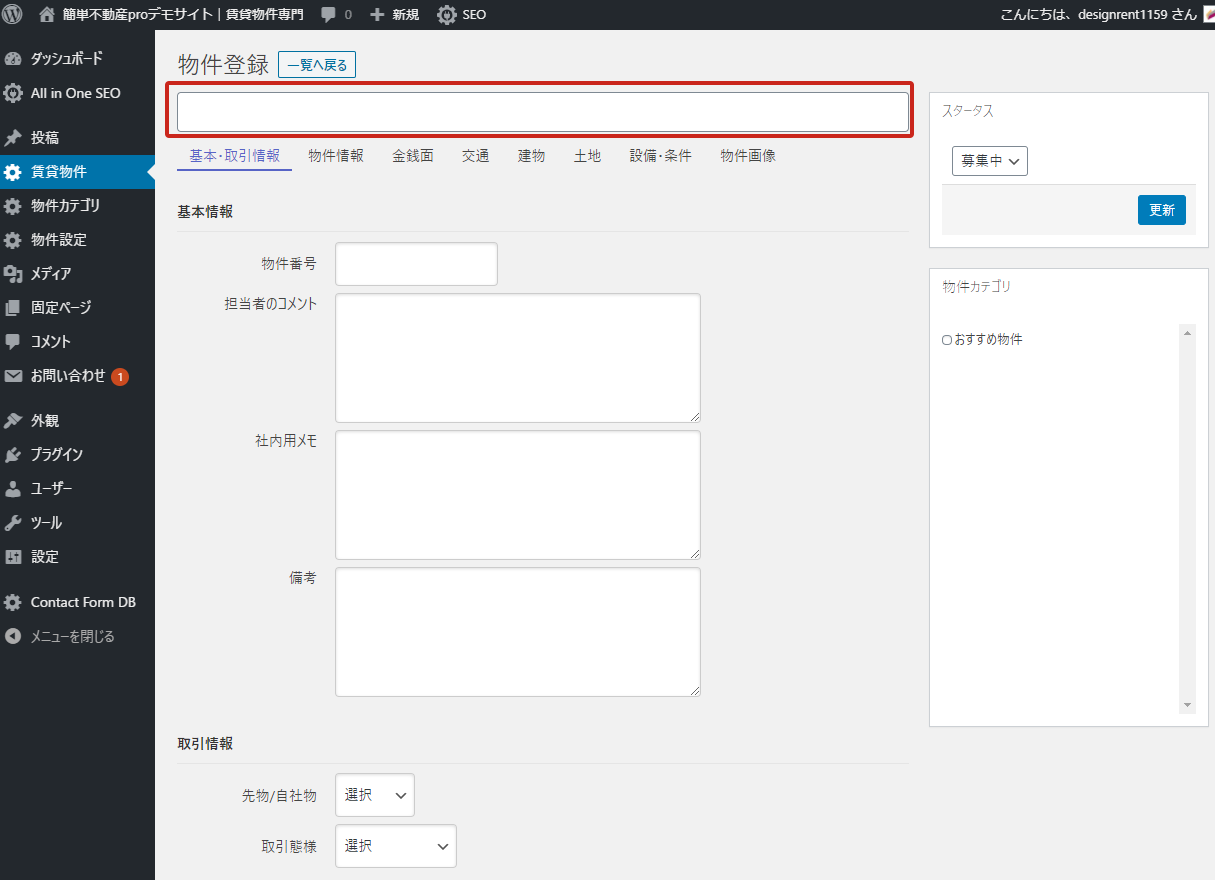Check the おすすめ物件 category checkbox

(947, 340)
